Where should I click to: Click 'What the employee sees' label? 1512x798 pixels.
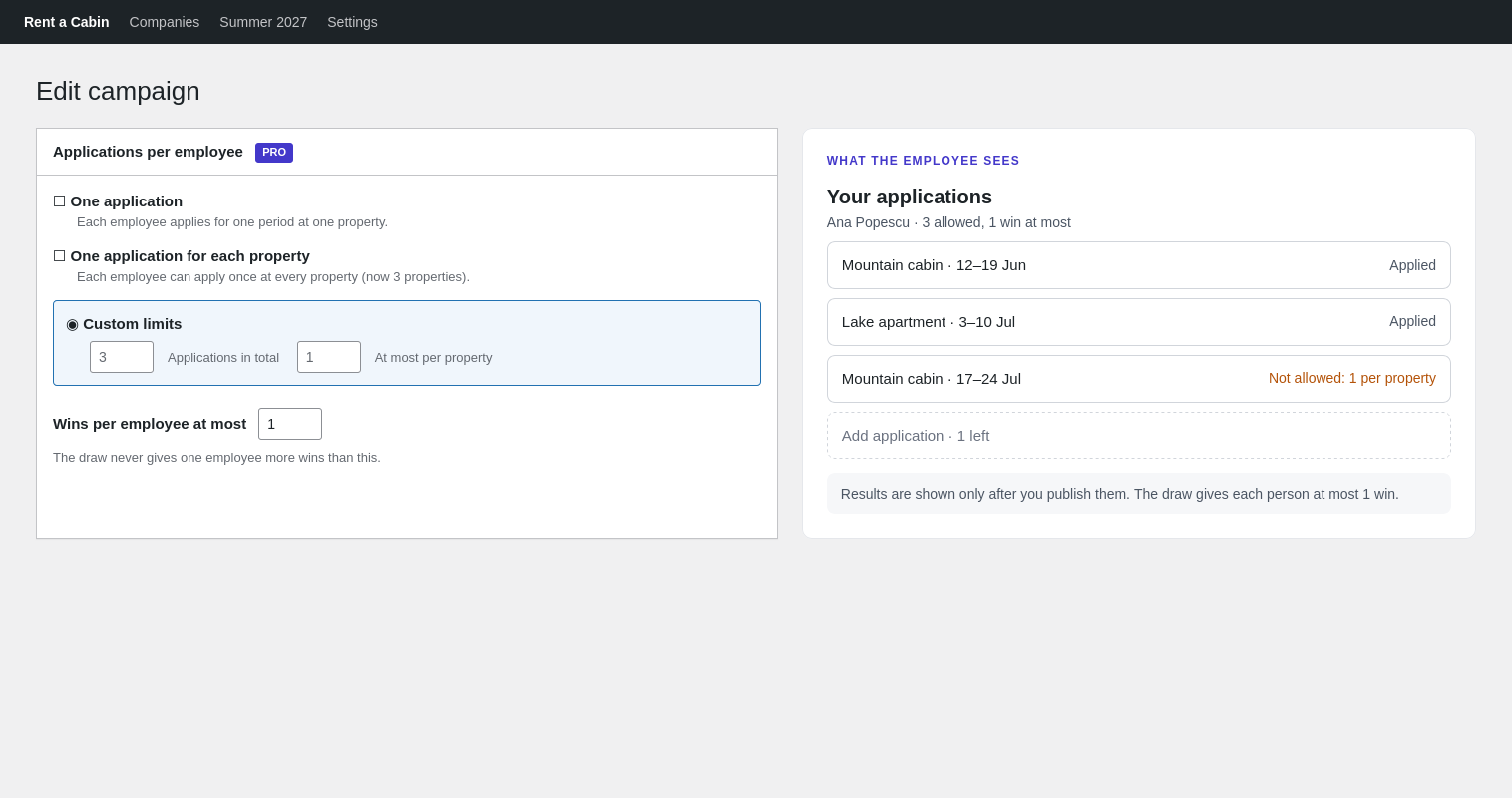[924, 161]
